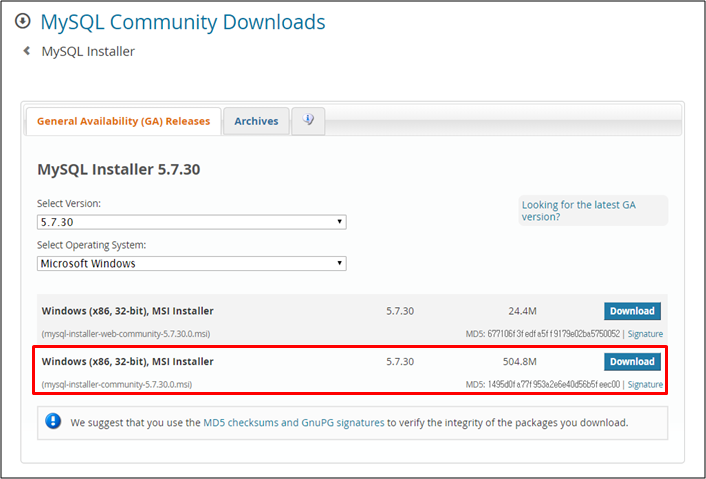Open the Select Operating System dropdown
The image size is (706, 479).
[192, 263]
